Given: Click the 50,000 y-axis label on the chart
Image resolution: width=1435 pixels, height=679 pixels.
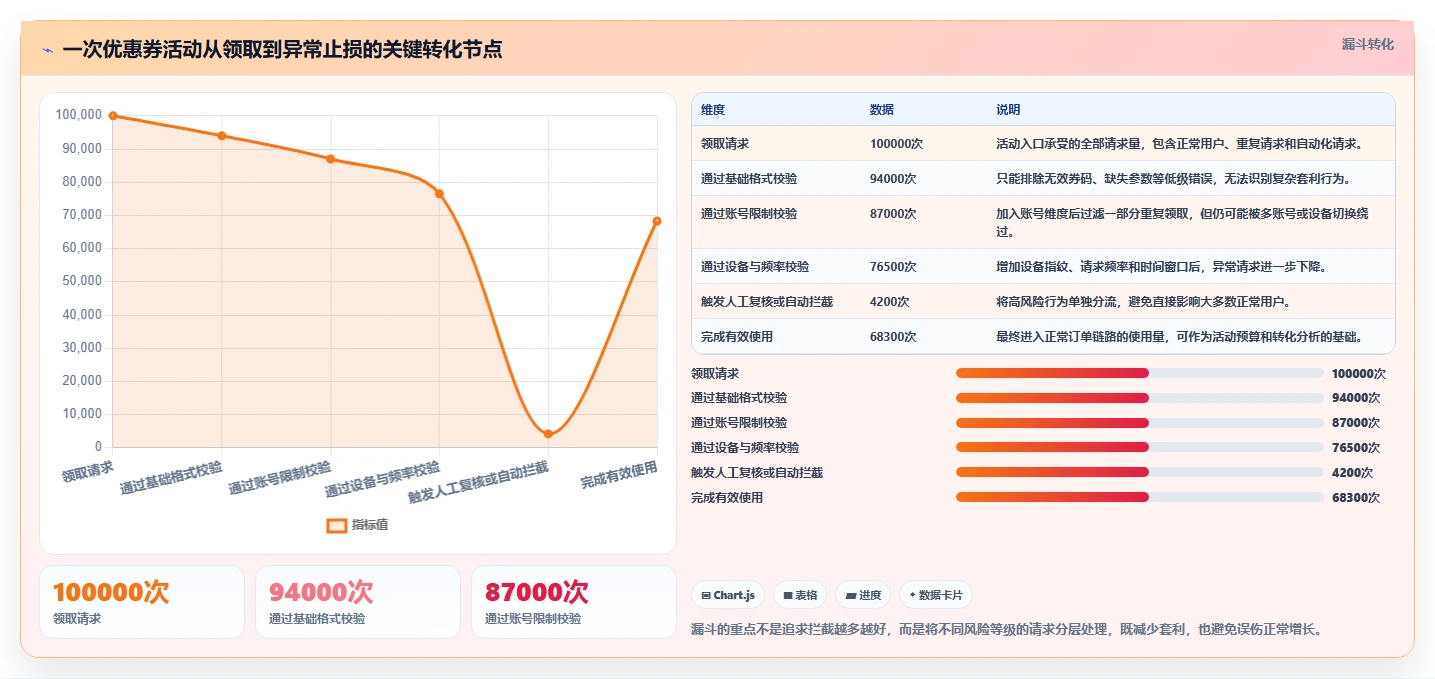Looking at the screenshot, I should click(x=82, y=281).
